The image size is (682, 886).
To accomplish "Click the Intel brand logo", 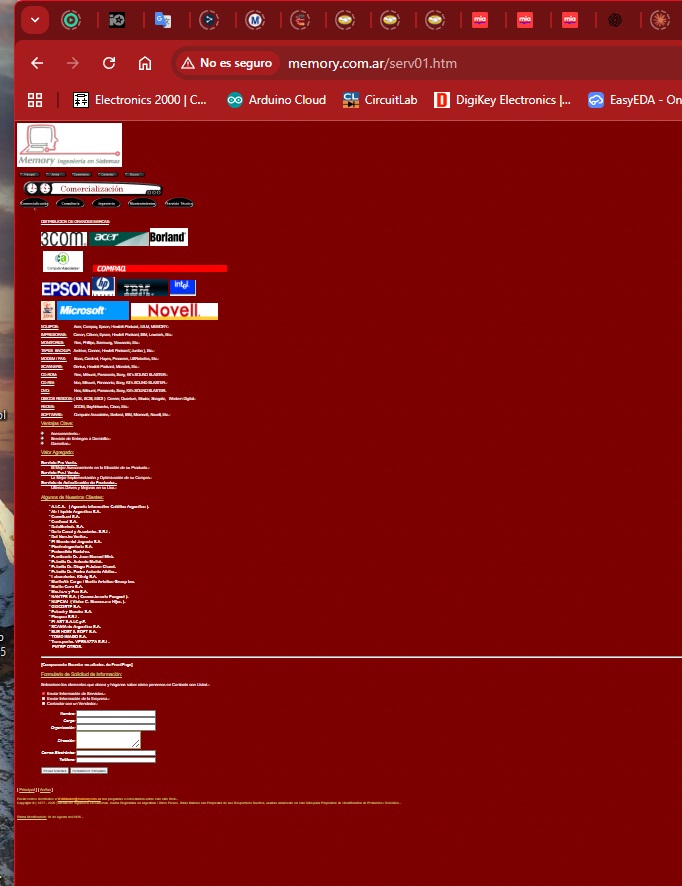I will [x=183, y=287].
